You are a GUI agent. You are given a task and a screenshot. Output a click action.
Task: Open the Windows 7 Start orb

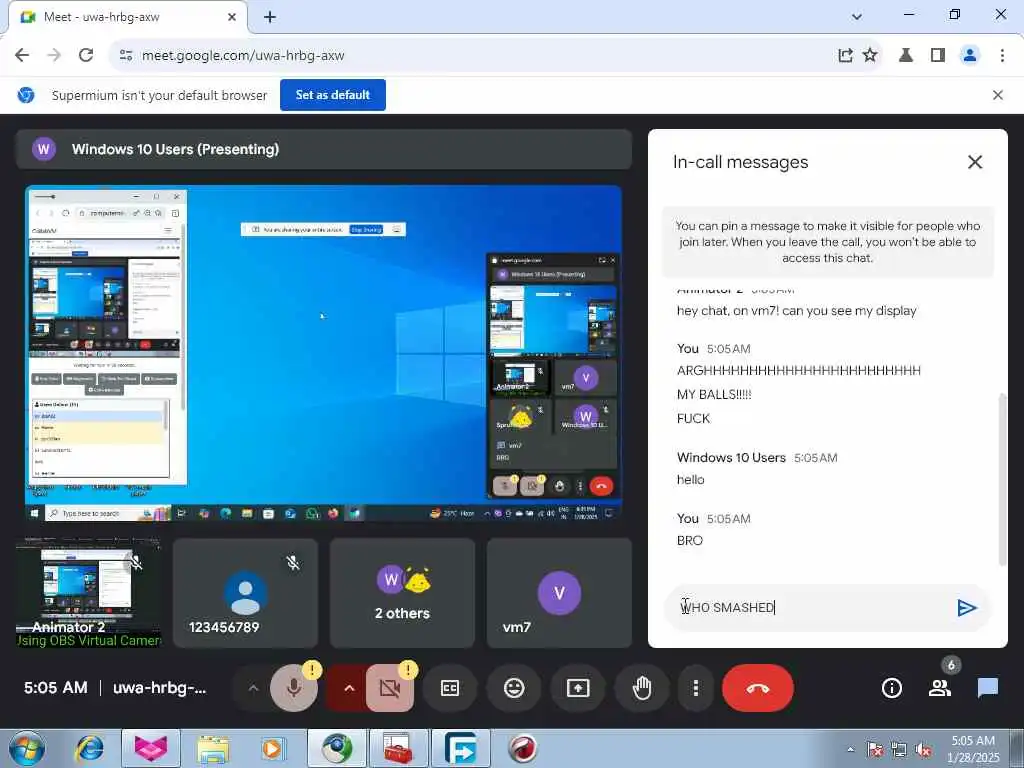pos(27,748)
